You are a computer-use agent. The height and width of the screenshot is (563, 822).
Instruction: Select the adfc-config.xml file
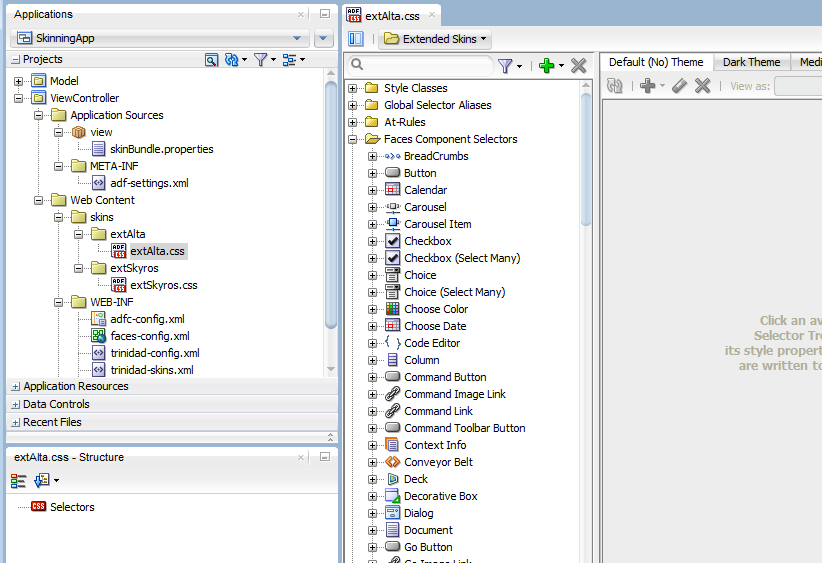(147, 319)
